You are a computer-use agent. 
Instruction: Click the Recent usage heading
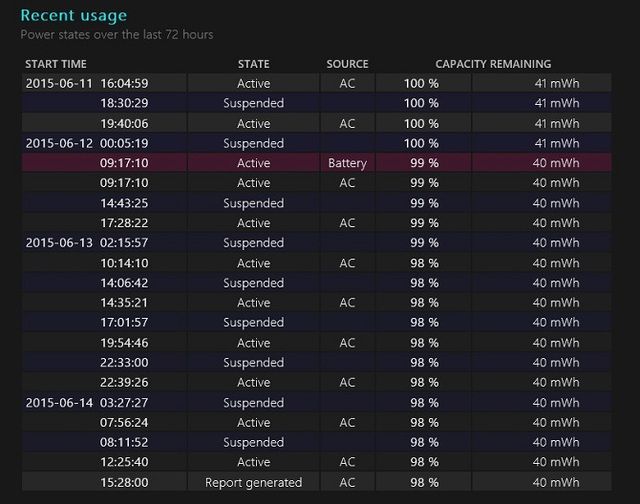(x=74, y=16)
